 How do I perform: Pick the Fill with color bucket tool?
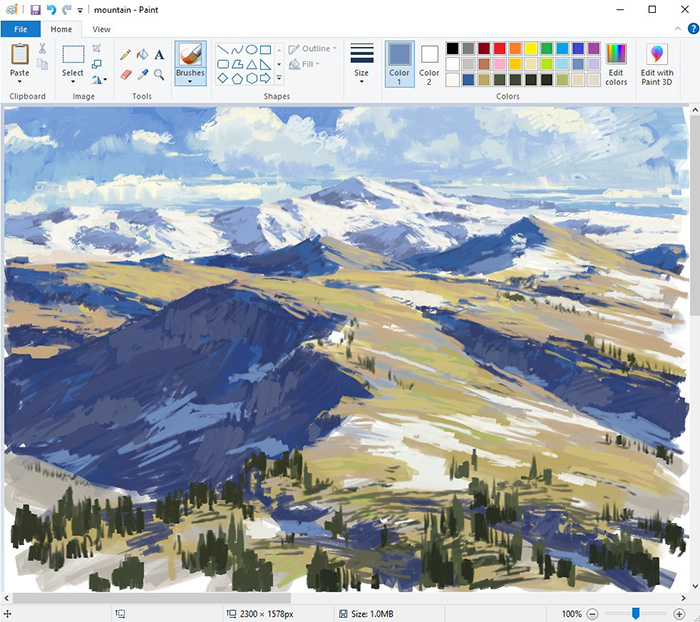click(x=142, y=55)
